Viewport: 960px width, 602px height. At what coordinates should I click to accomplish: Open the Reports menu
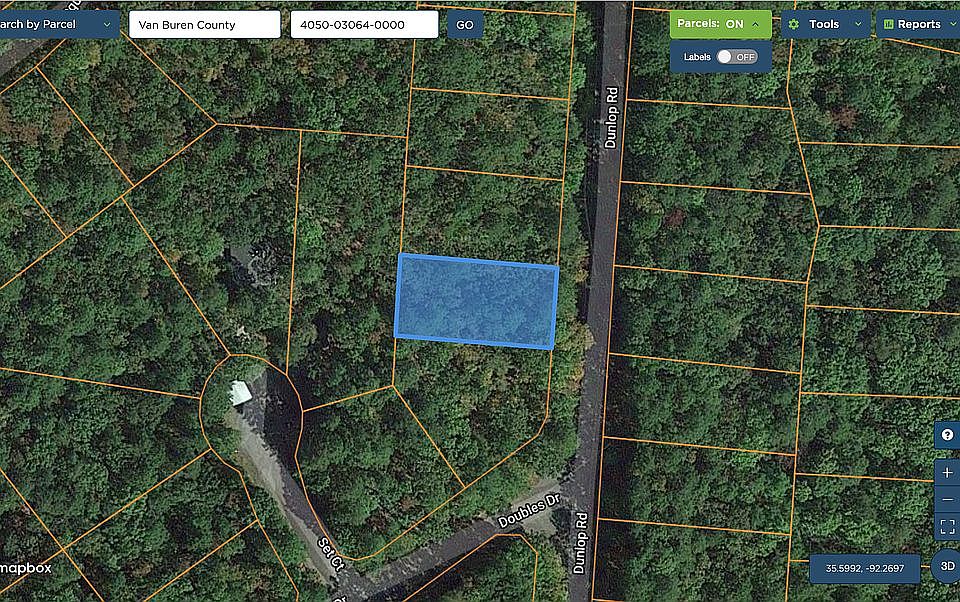pos(918,24)
